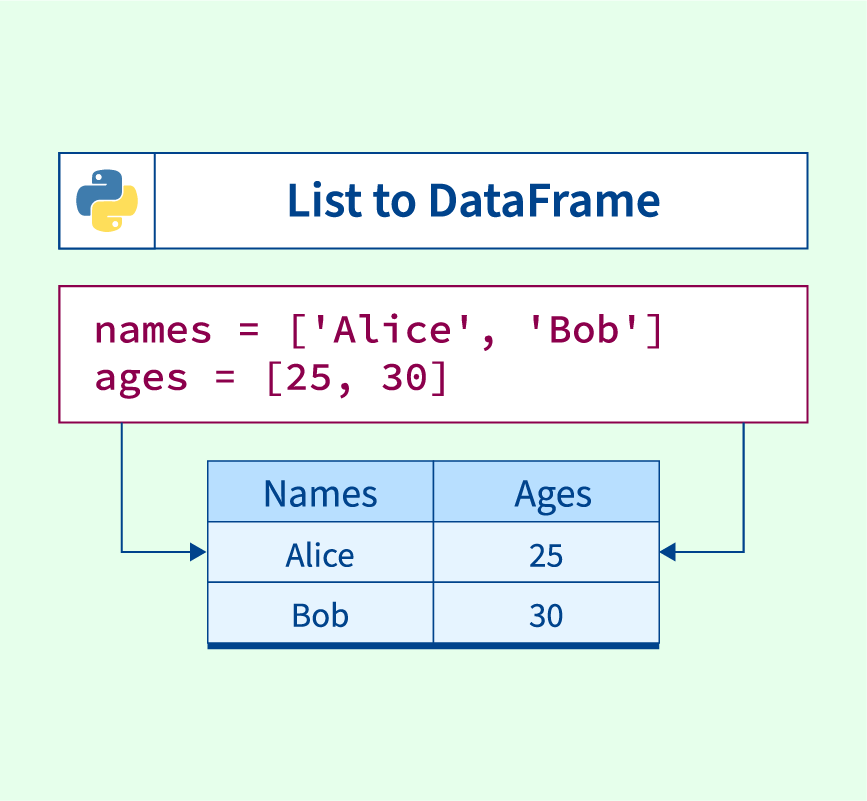Click the Bob cell in the table

click(x=320, y=614)
